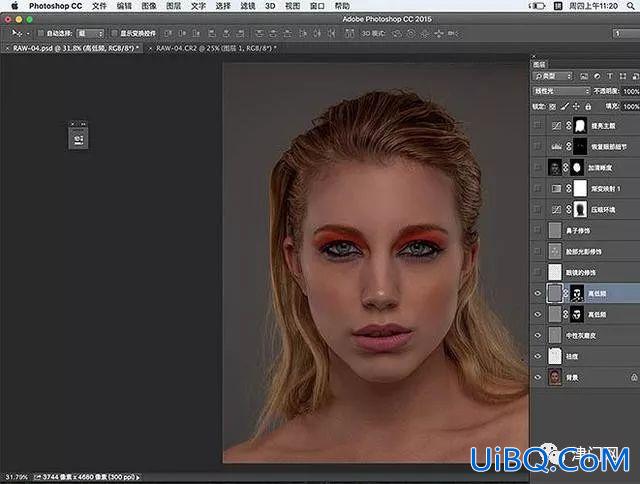Click the align right edges icon
This screenshot has height=484, width=640.
coord(240,33)
